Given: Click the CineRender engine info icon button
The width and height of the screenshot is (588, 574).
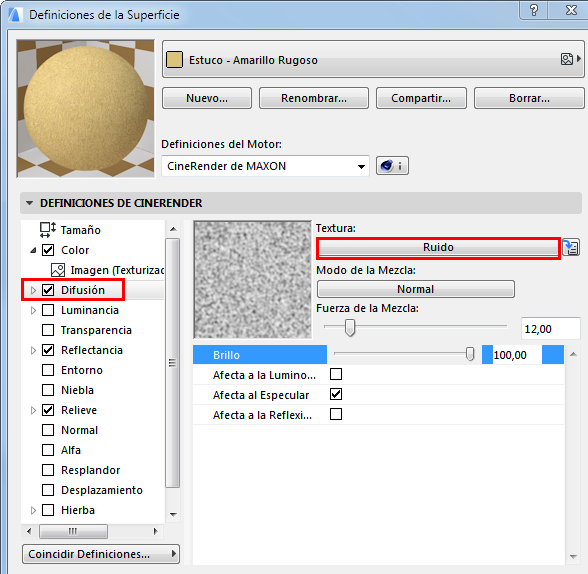Looking at the screenshot, I should (392, 166).
